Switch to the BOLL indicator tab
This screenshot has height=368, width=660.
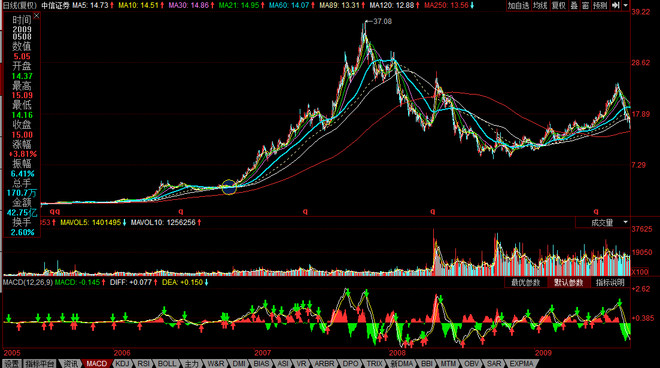pos(167,363)
